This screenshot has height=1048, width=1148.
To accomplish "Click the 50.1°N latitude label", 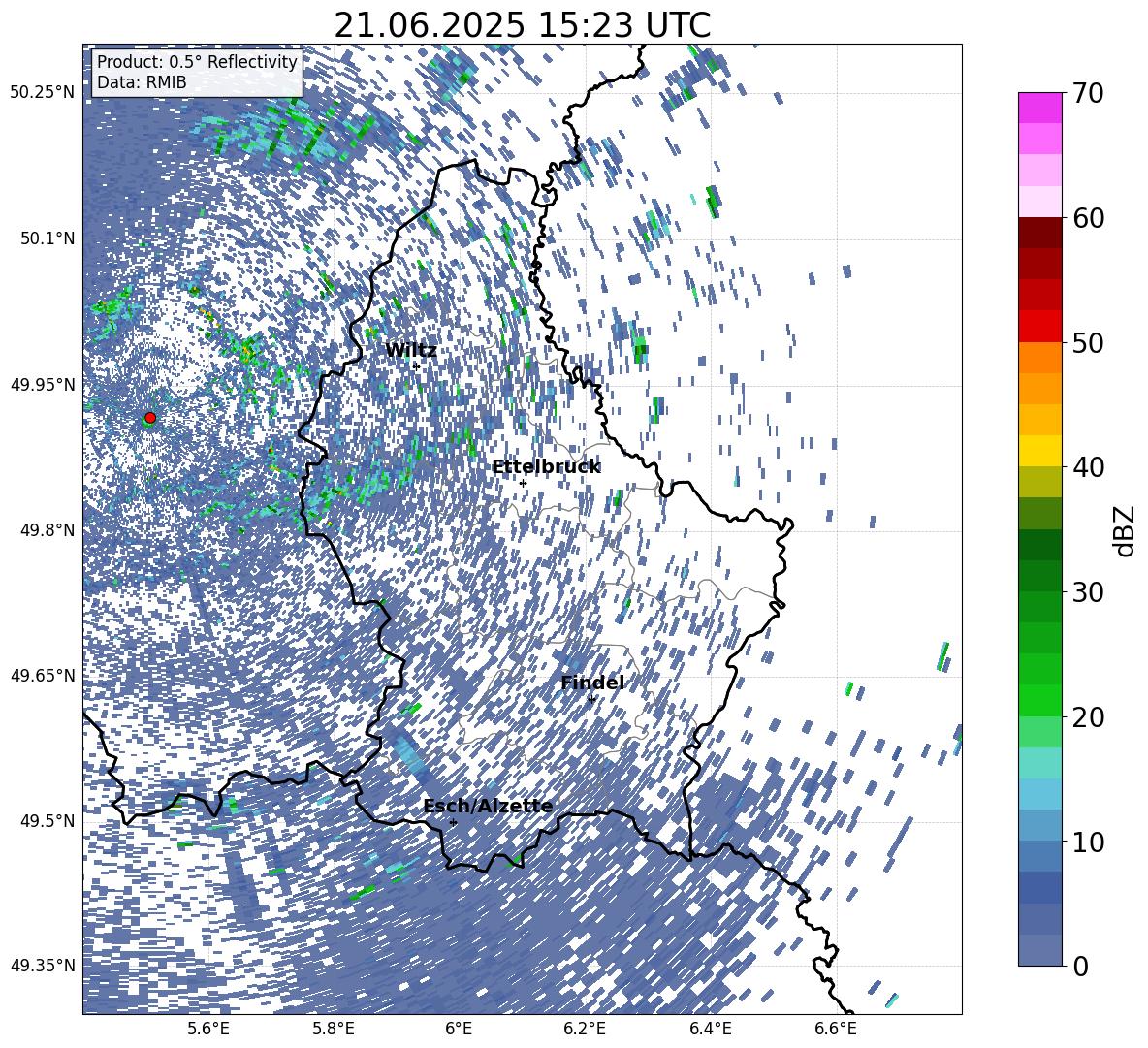I will click(48, 238).
